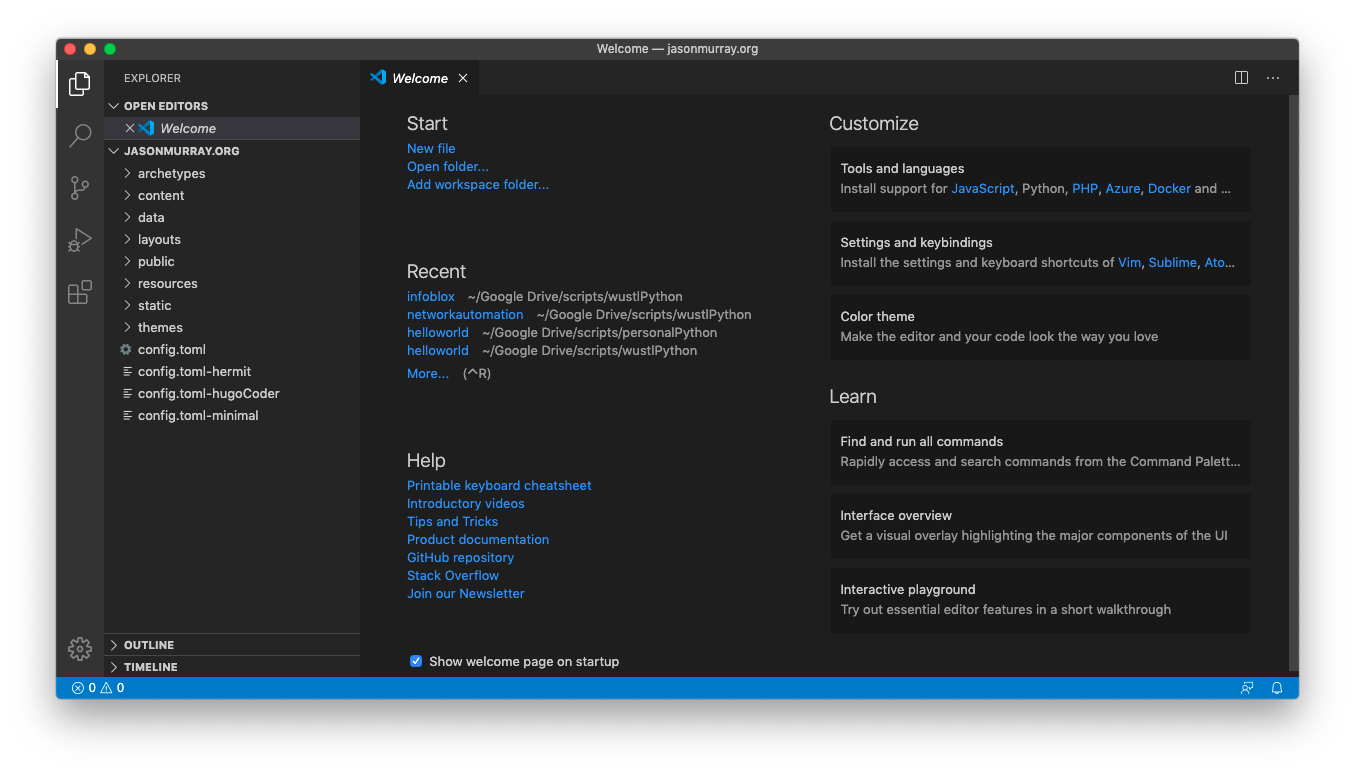Screen dimensions: 1355x773
Task: Click errors and warnings status indicator
Action: [98, 688]
